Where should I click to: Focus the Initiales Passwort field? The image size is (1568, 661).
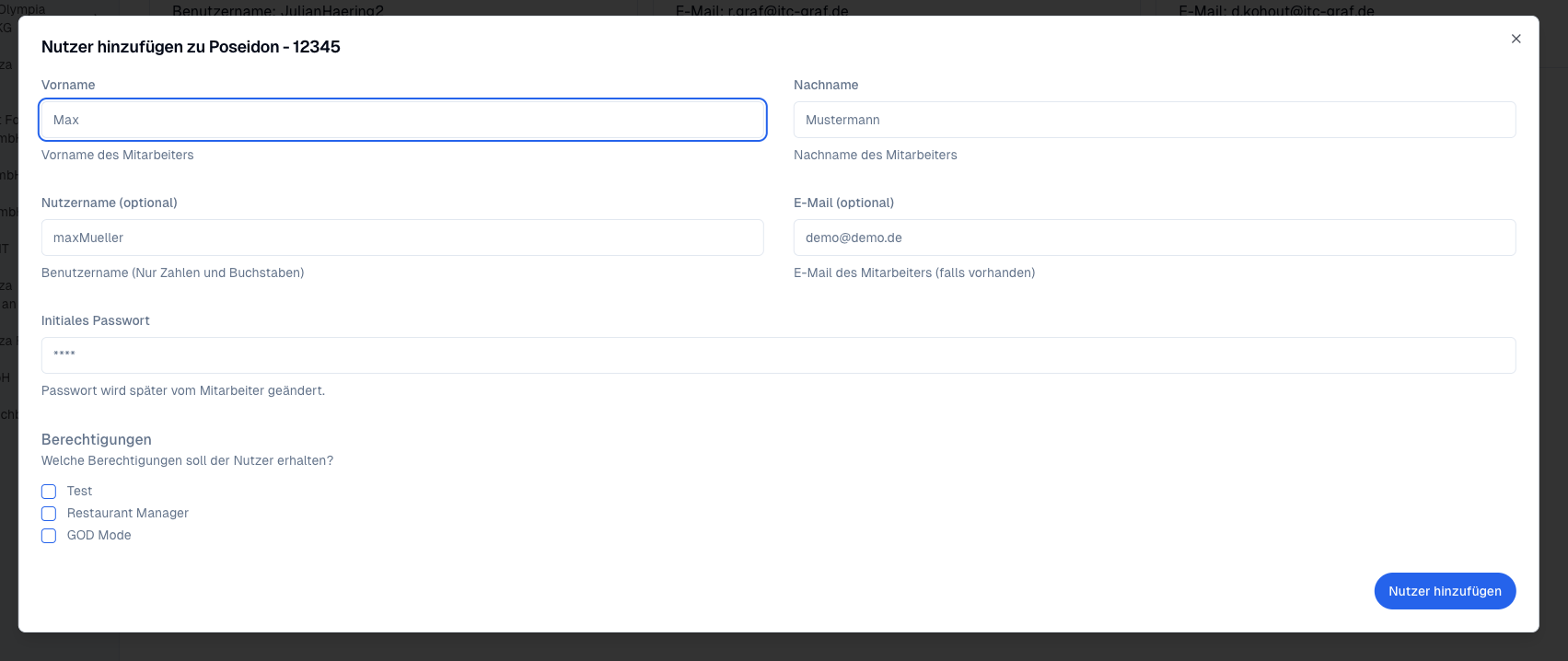[x=778, y=355]
